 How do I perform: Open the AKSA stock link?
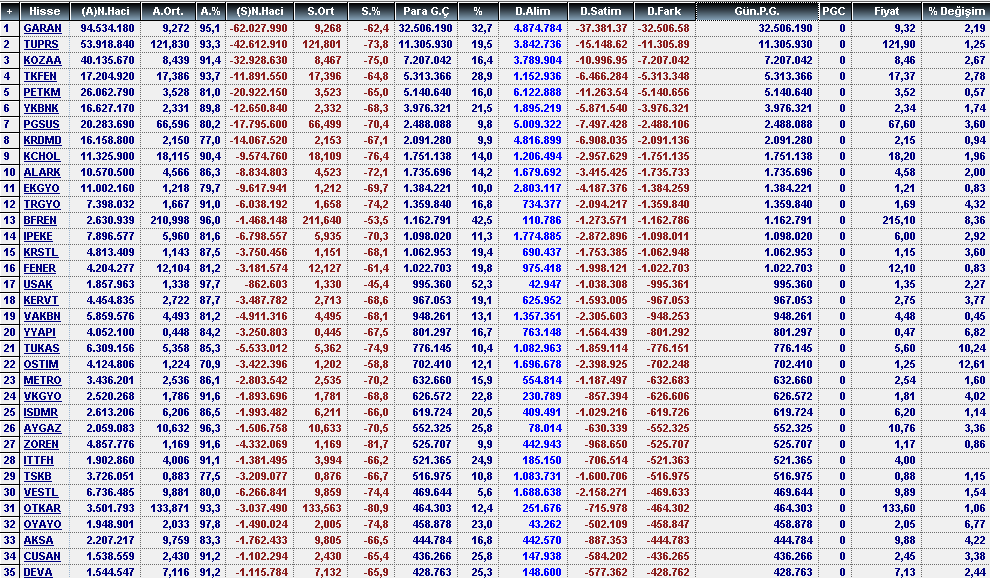tap(38, 540)
